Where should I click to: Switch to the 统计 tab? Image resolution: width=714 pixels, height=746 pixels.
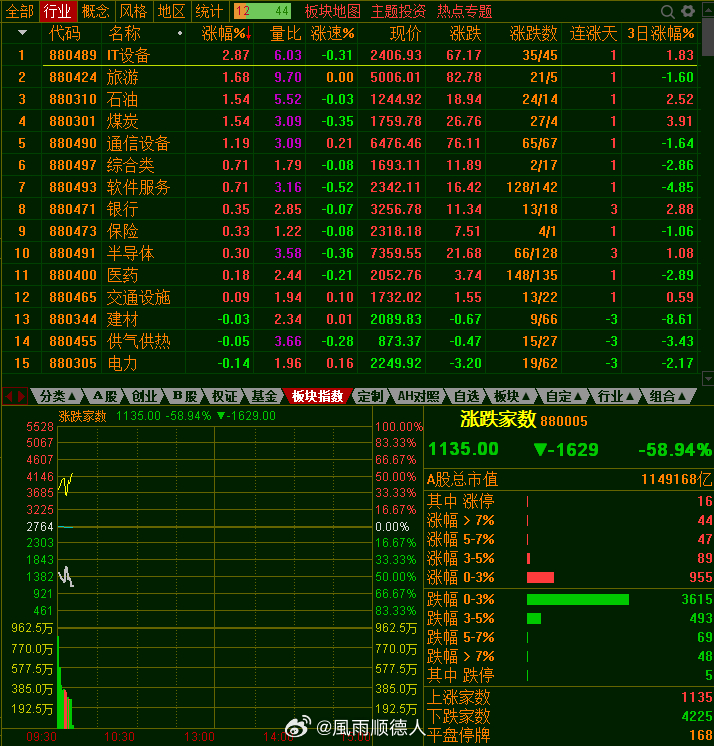point(209,11)
